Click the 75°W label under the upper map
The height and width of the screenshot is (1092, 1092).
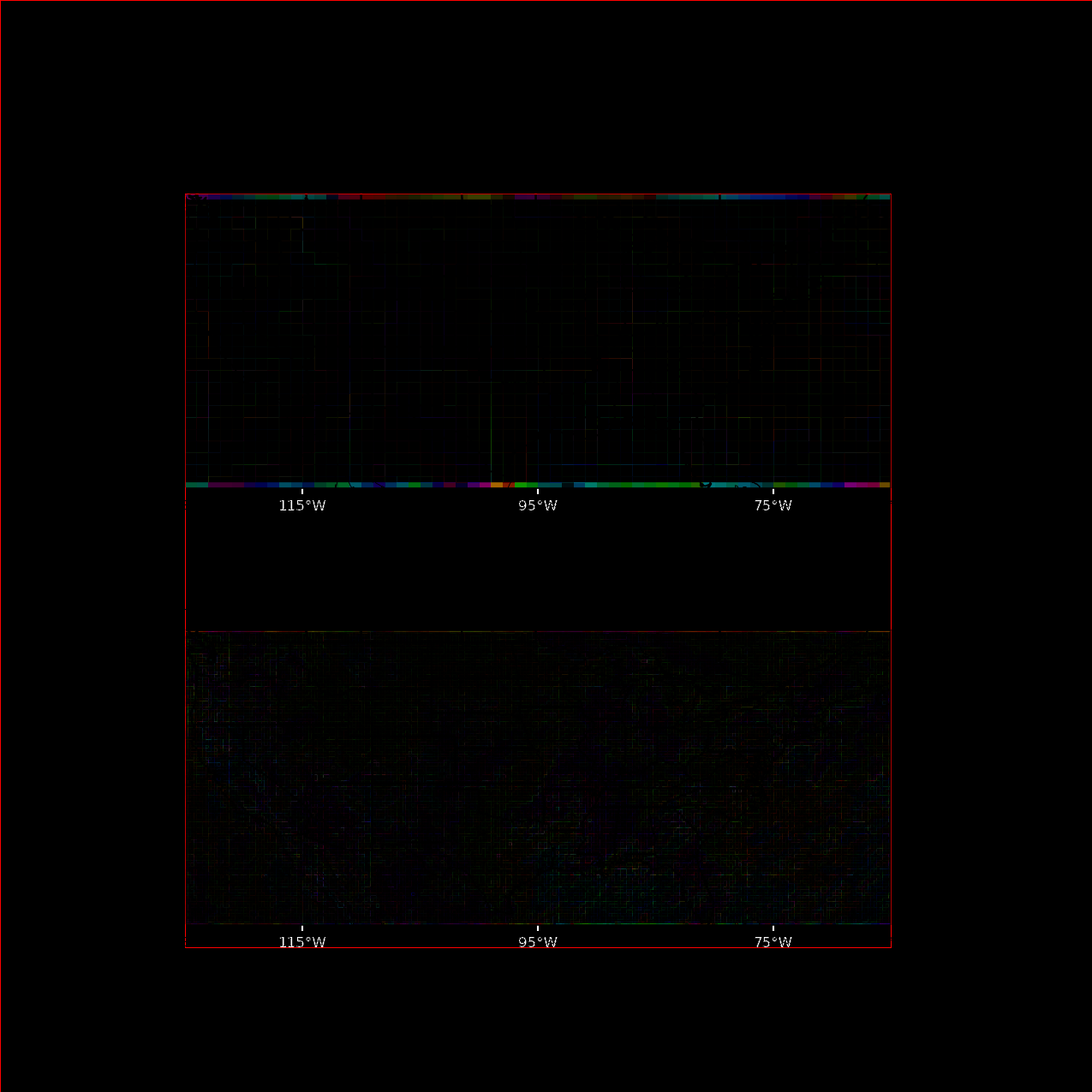pyautogui.click(x=773, y=505)
